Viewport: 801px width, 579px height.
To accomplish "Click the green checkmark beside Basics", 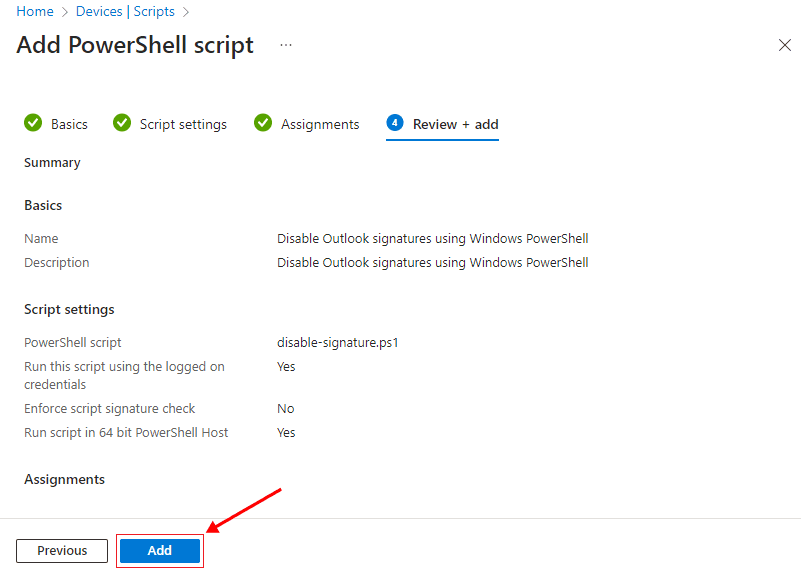I will click(x=33, y=123).
